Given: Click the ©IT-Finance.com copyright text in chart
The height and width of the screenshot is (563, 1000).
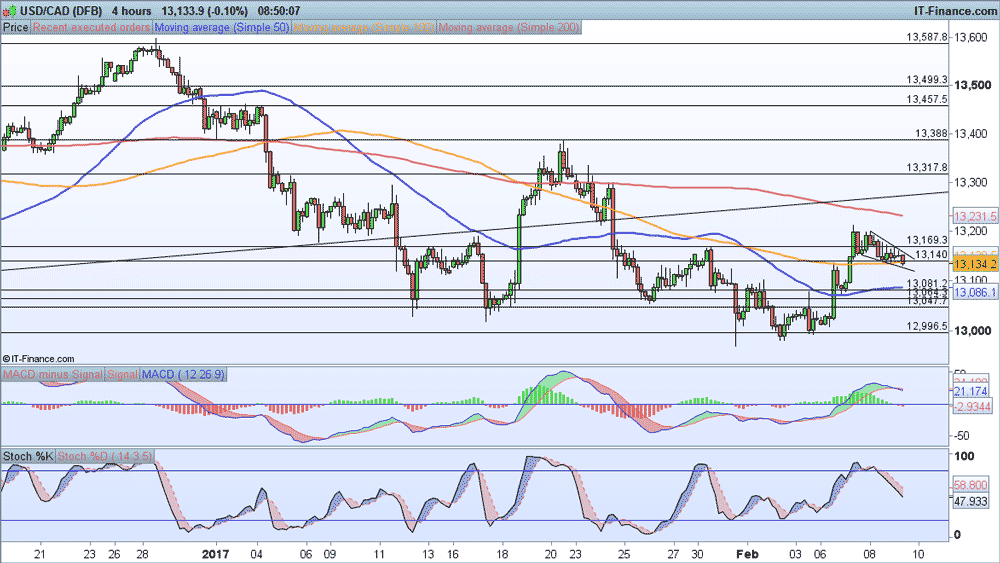Looking at the screenshot, I should 38,359.
